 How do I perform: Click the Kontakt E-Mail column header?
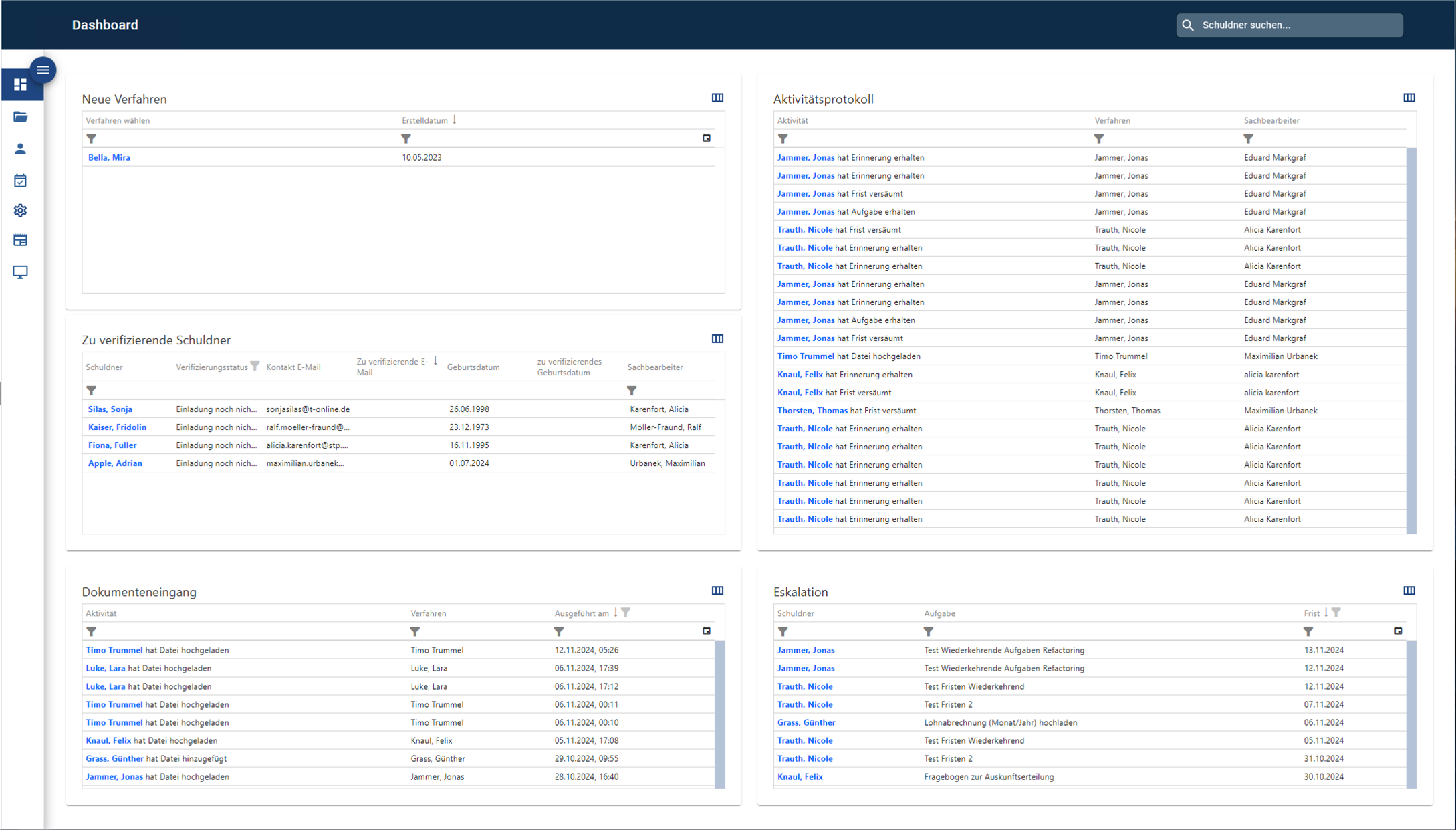[293, 367]
